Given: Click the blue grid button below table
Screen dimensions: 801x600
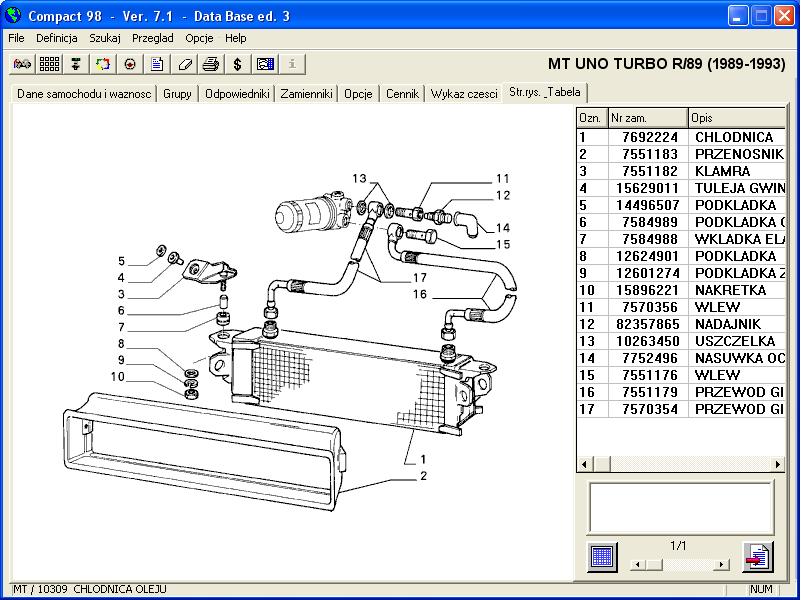Looking at the screenshot, I should pos(601,557).
